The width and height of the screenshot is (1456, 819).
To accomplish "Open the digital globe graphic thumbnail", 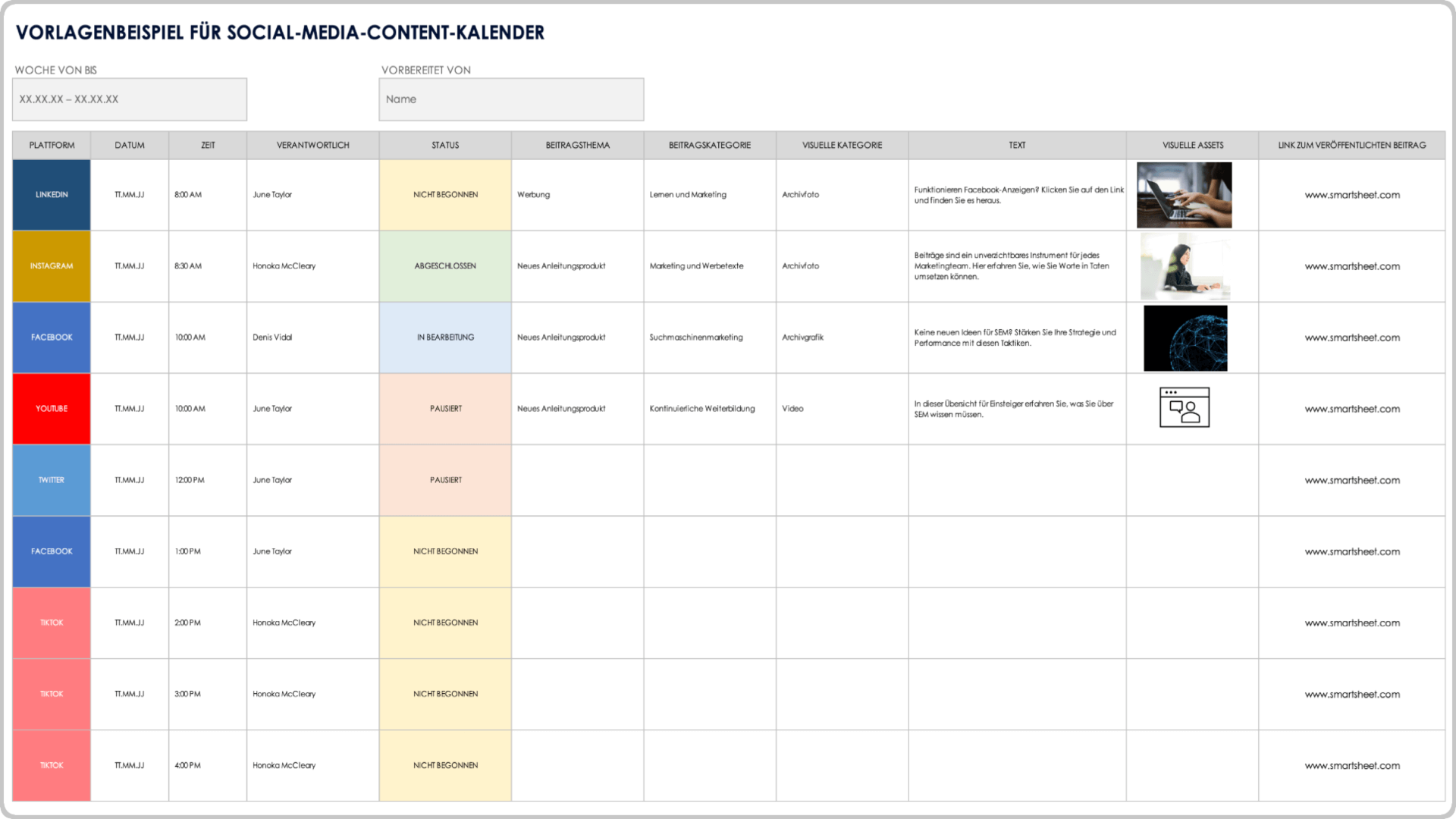I will tap(1185, 338).
